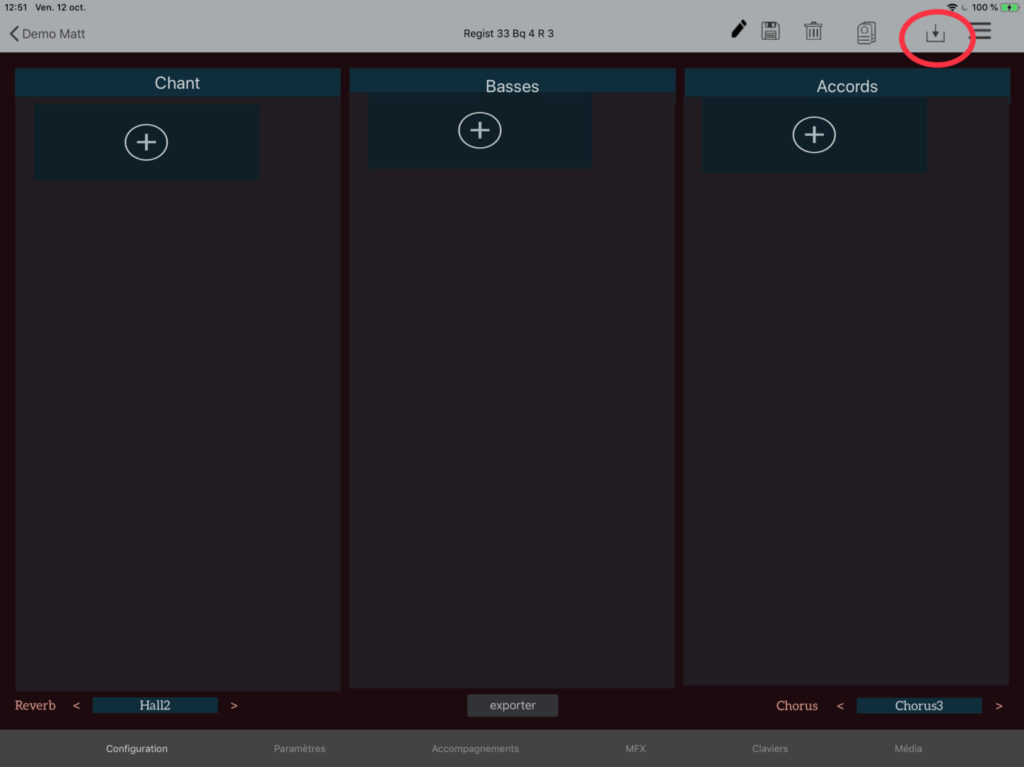Select previous Reverb type with left arrow
The width and height of the screenshot is (1024, 767).
tap(76, 706)
